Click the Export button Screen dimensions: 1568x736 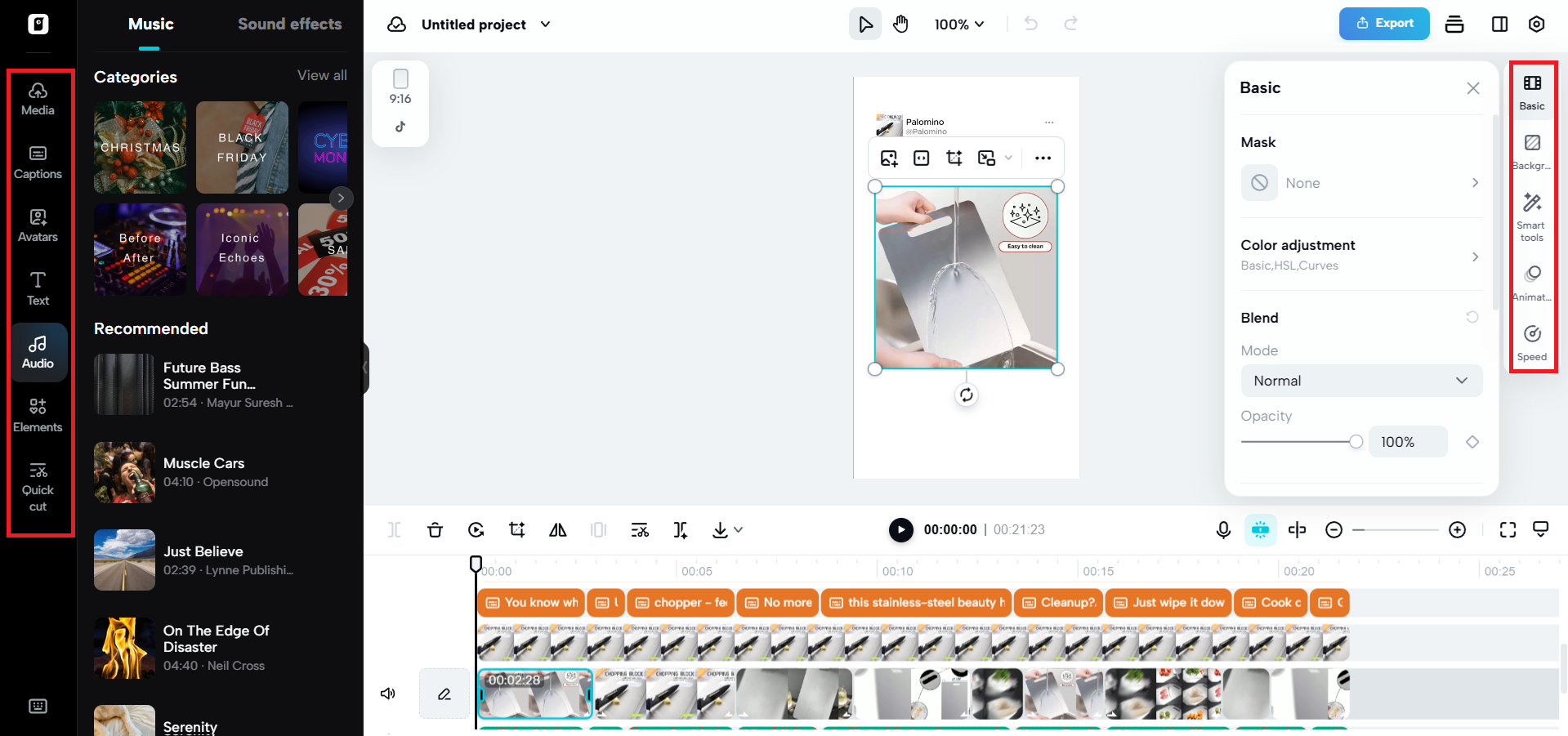click(1383, 24)
